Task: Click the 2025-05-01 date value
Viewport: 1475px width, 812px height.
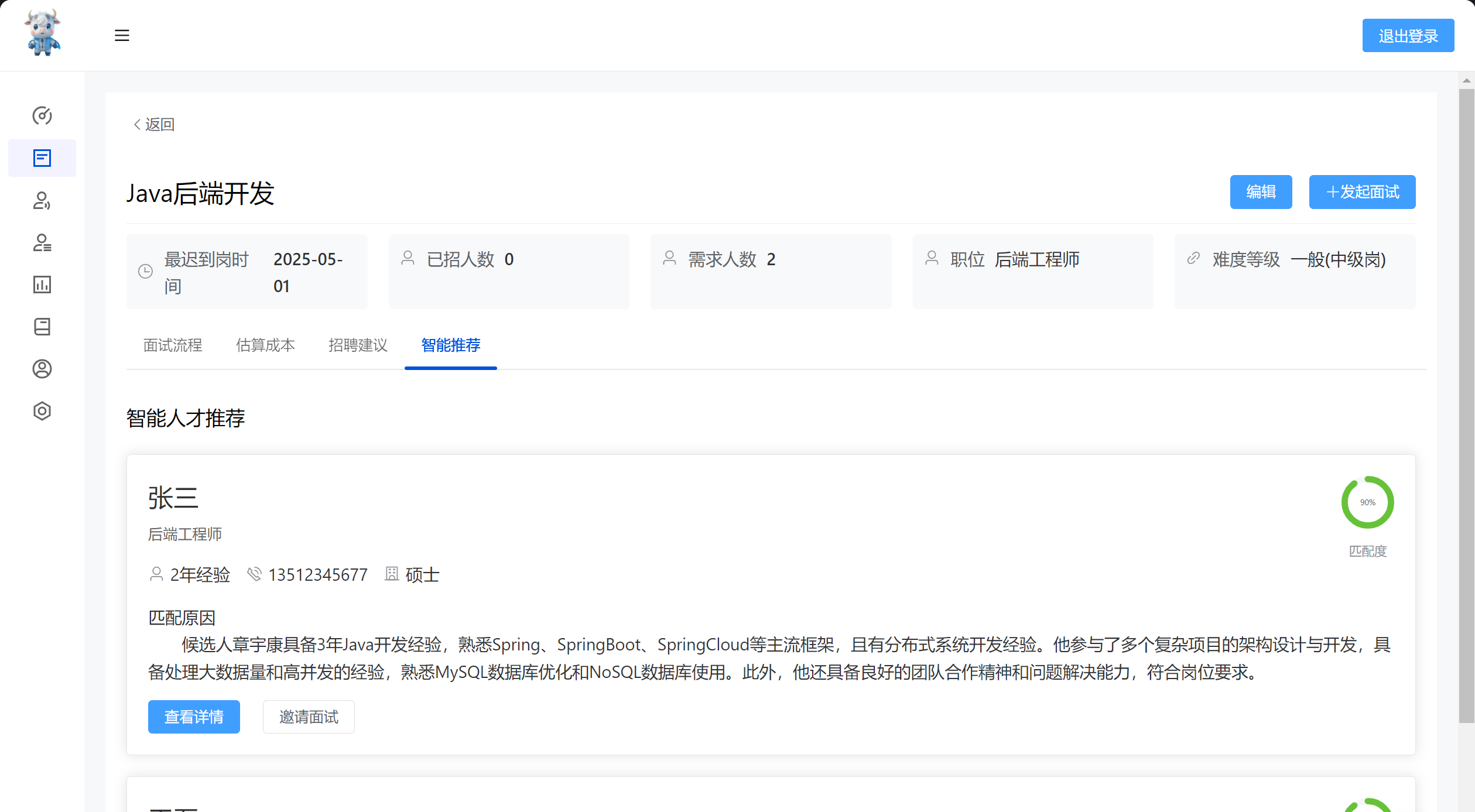Action: coord(308,272)
